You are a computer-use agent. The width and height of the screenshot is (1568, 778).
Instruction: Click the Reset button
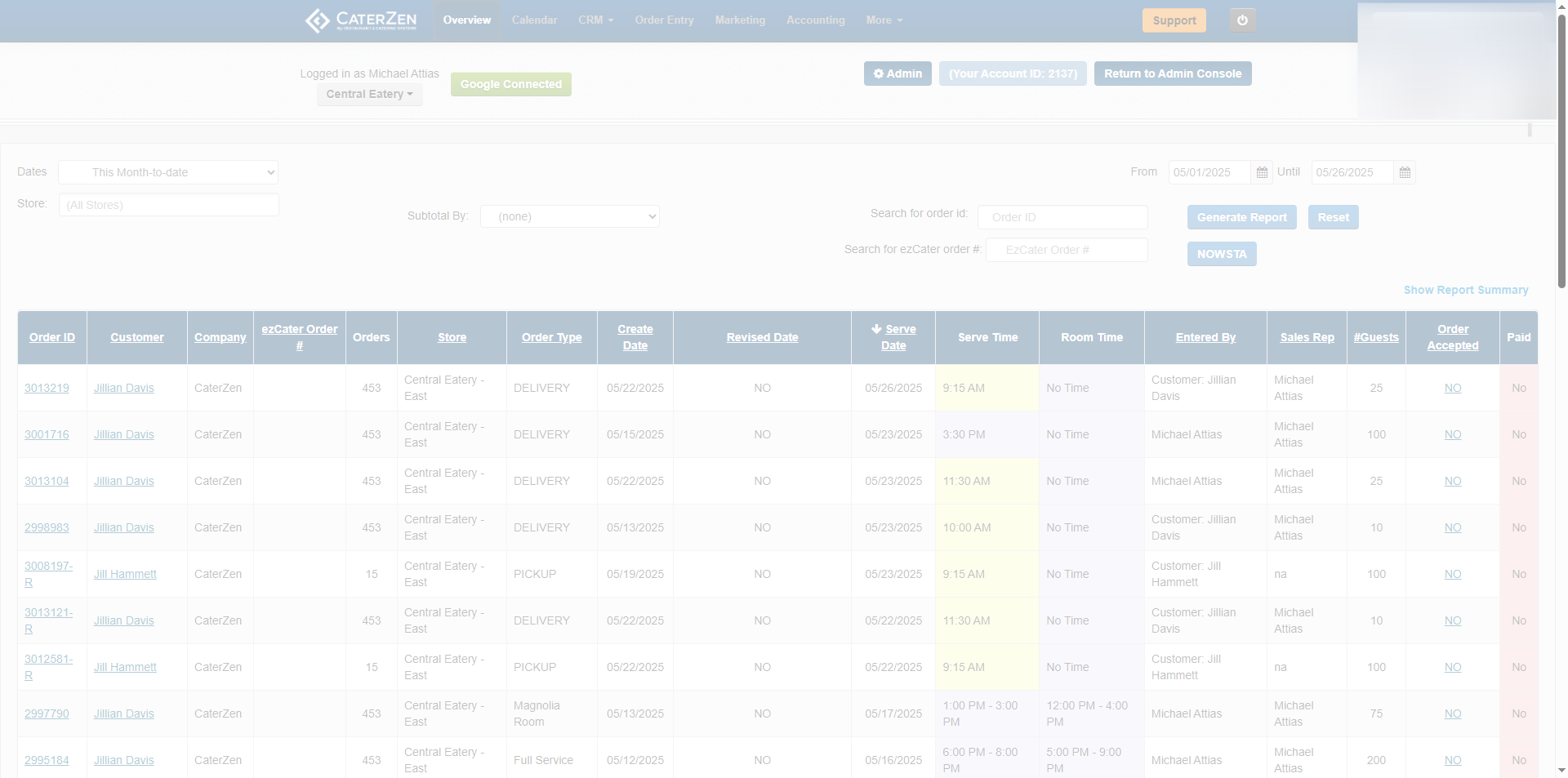pyautogui.click(x=1333, y=217)
